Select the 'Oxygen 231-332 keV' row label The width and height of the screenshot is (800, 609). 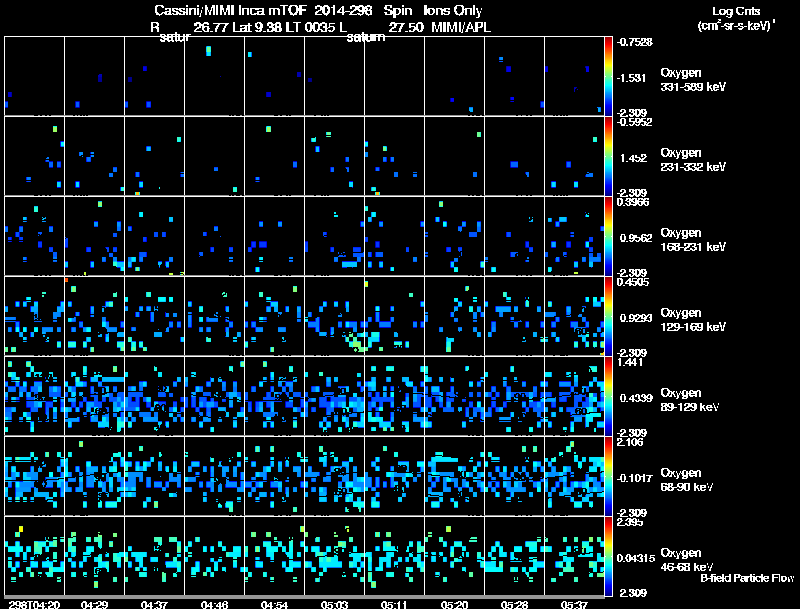point(693,160)
